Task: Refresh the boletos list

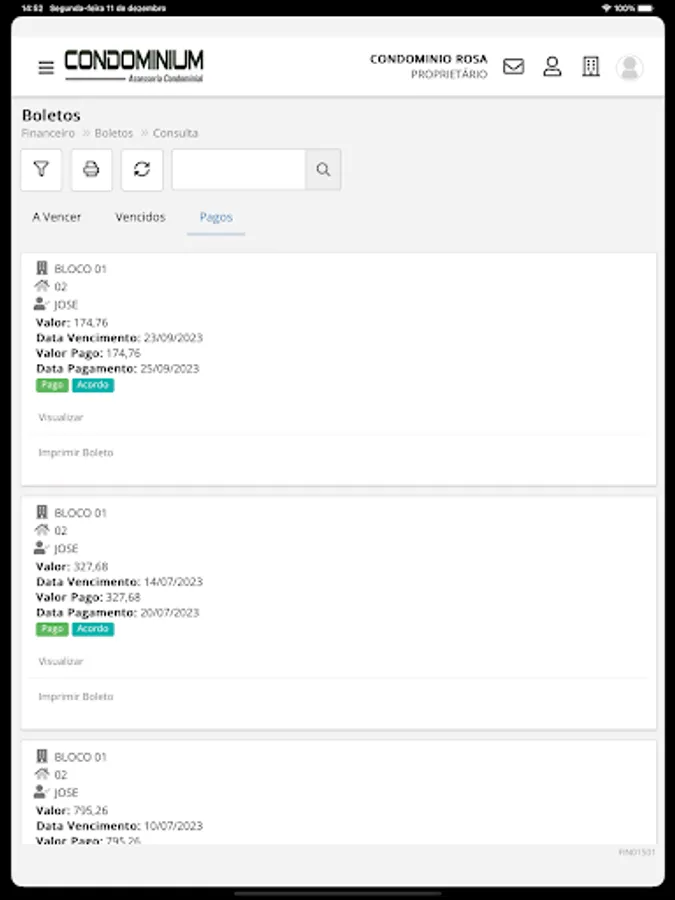Action: click(141, 169)
